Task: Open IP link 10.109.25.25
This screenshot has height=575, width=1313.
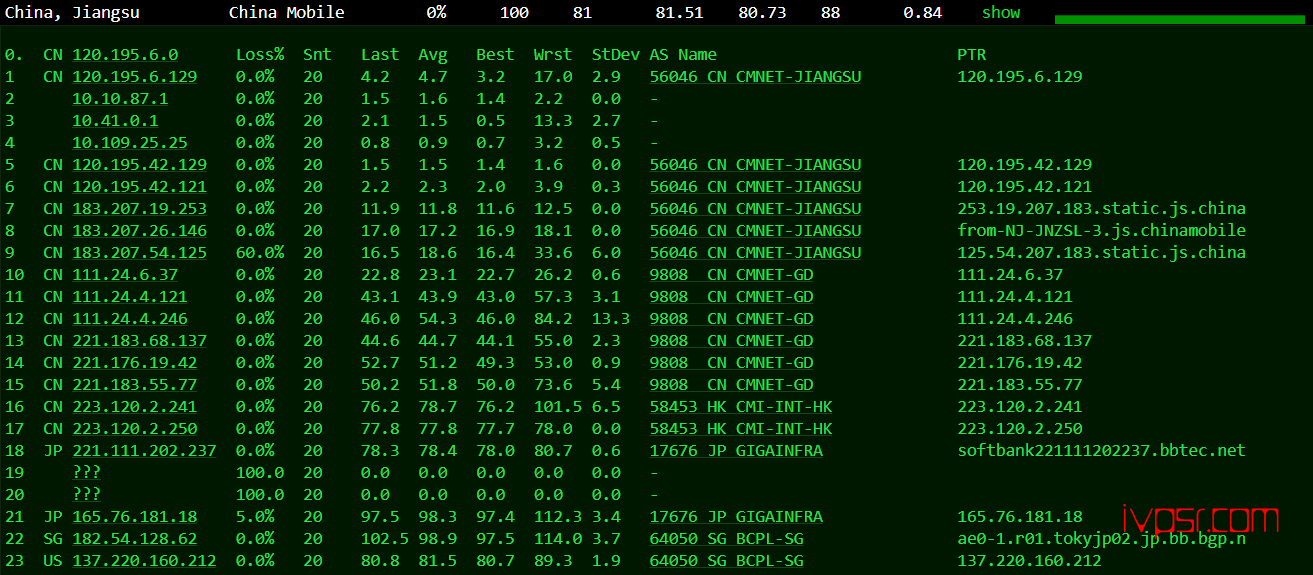Action: [130, 143]
